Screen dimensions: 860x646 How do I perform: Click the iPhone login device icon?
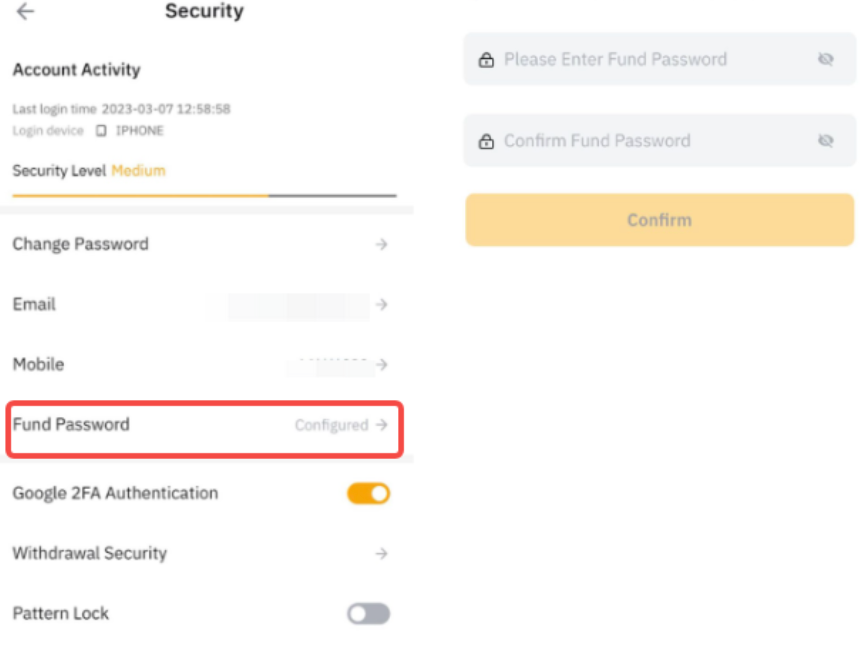[101, 131]
